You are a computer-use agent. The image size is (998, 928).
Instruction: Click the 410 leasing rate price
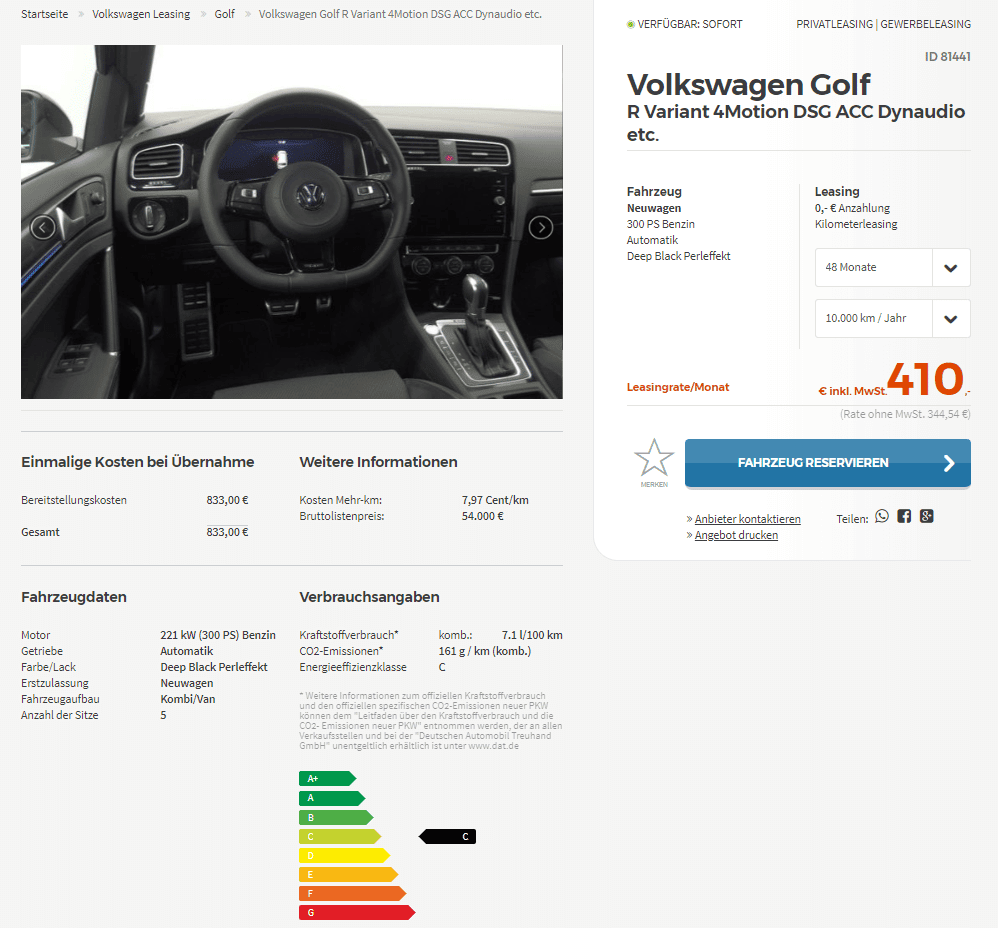click(925, 379)
